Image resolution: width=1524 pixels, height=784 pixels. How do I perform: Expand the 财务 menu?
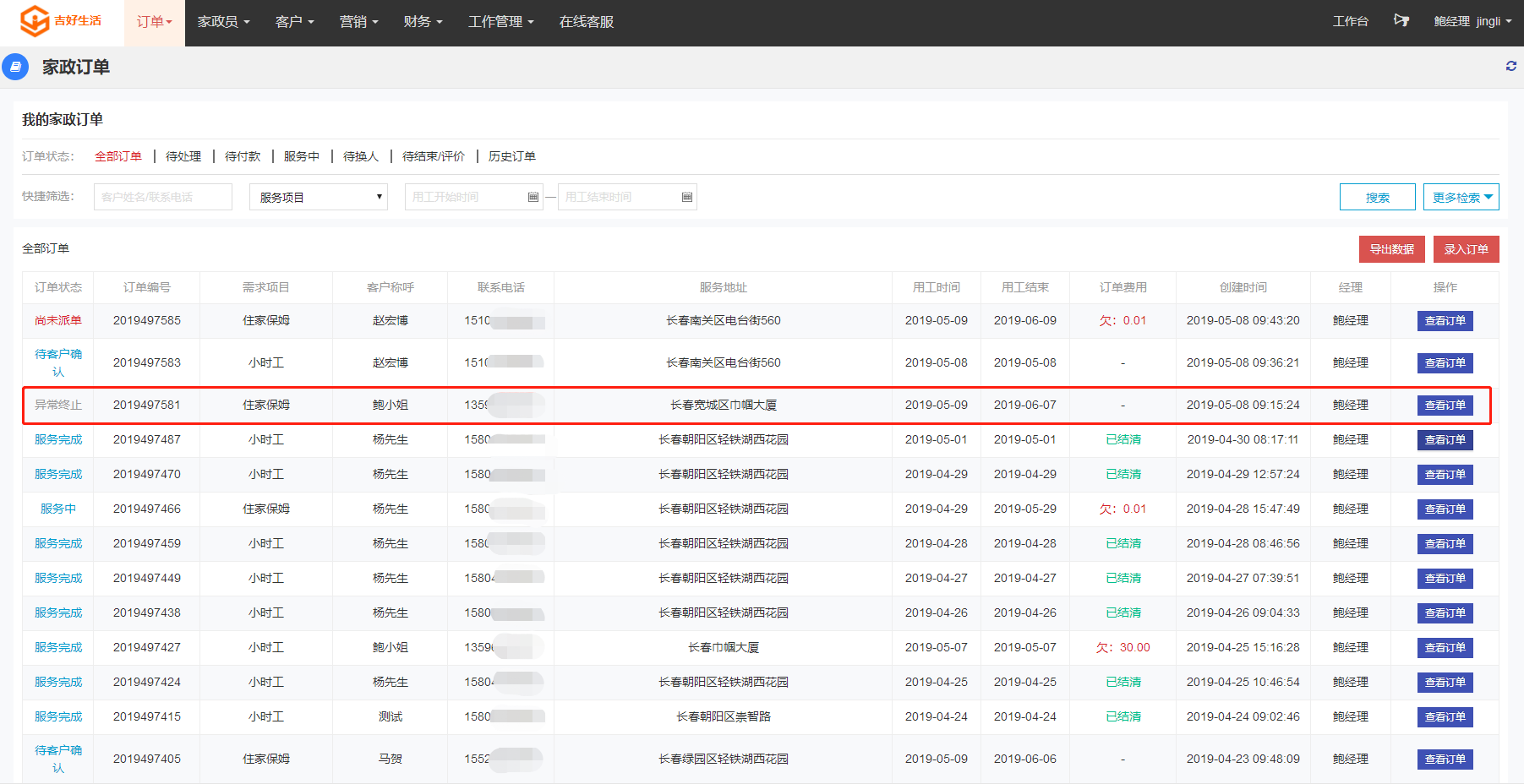pyautogui.click(x=423, y=22)
